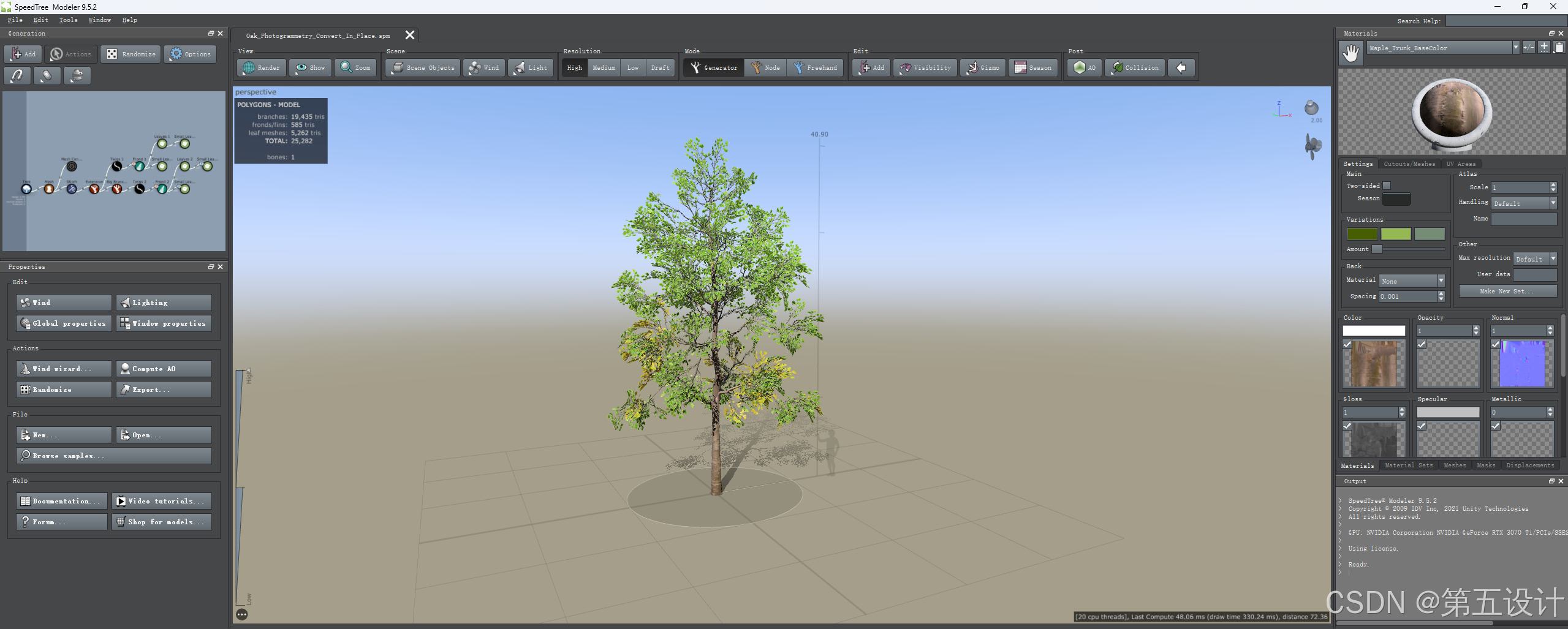
Task: Open Scene Objects settings
Action: 424,67
